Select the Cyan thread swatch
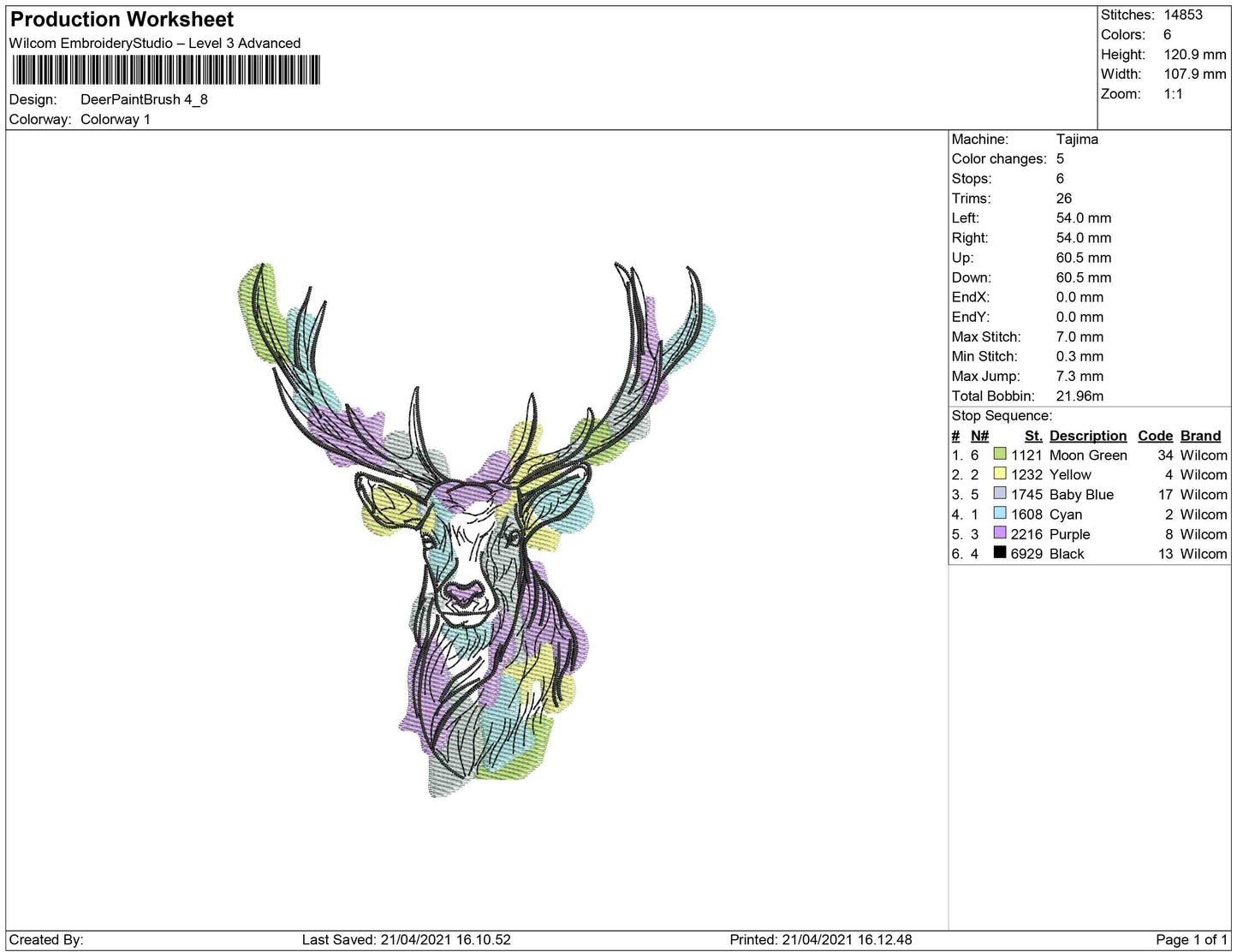The width and height of the screenshot is (1237, 952). coord(998,514)
